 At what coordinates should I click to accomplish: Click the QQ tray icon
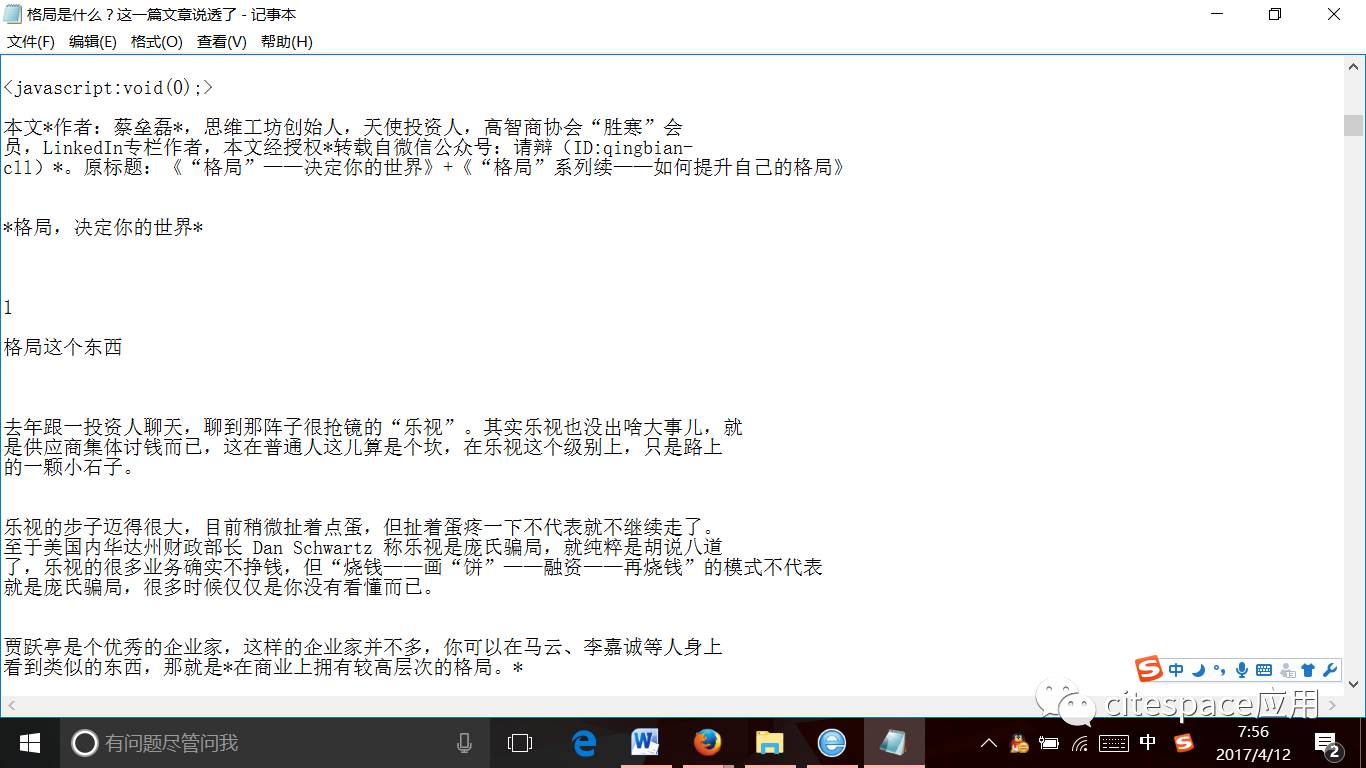tap(1019, 743)
